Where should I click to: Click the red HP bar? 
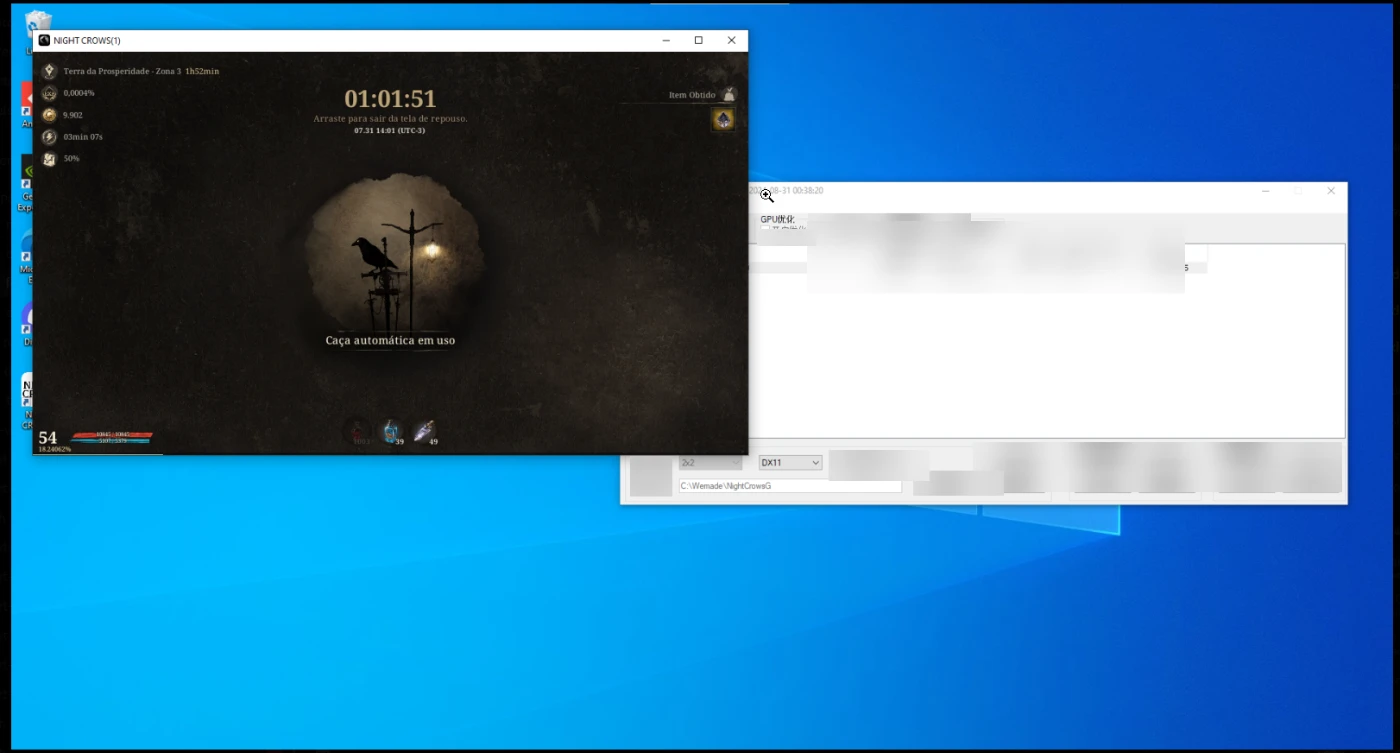point(111,434)
